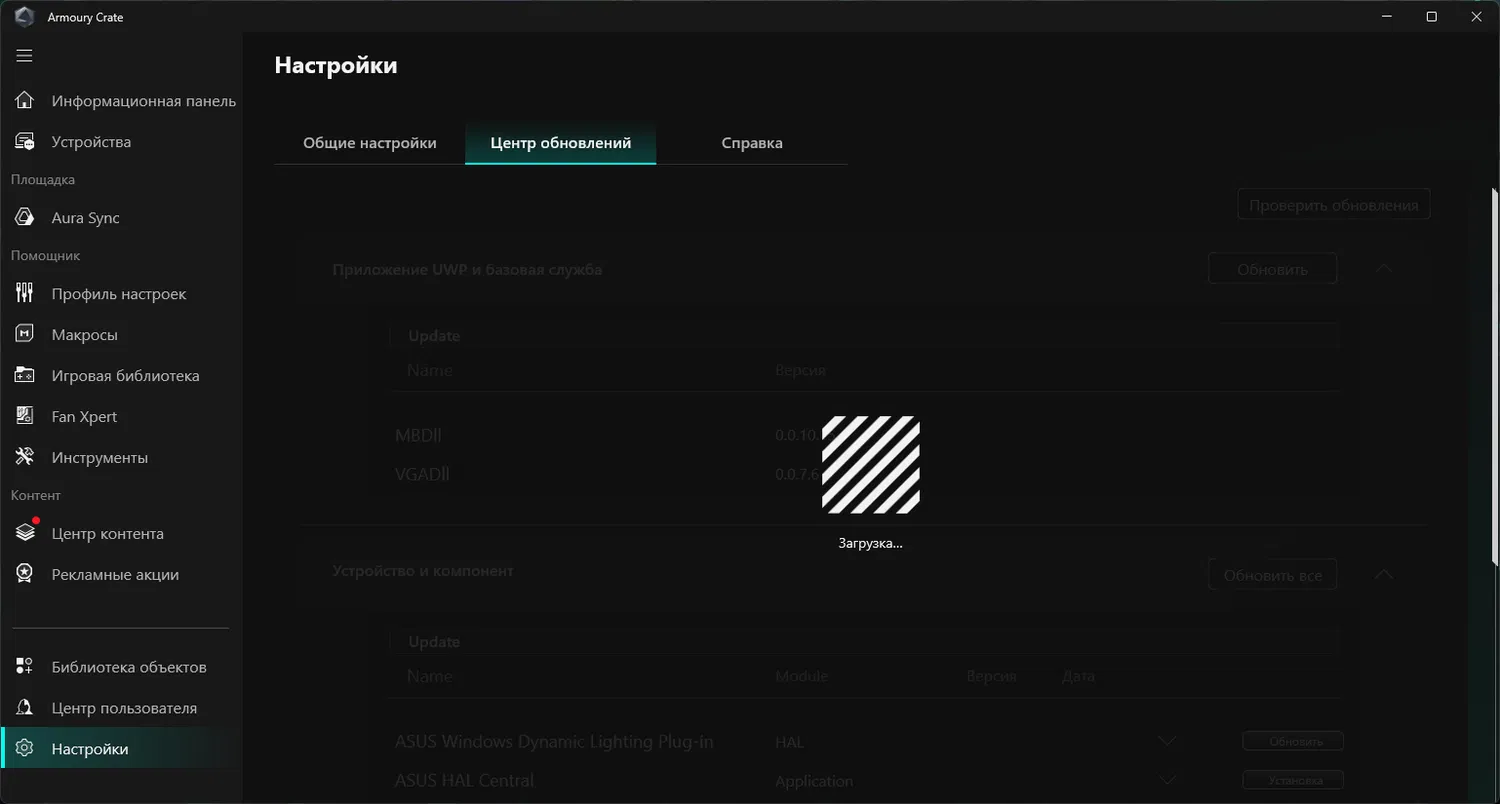Image resolution: width=1500 pixels, height=804 pixels.
Task: Select the Центр обновлений tab
Action: click(561, 143)
